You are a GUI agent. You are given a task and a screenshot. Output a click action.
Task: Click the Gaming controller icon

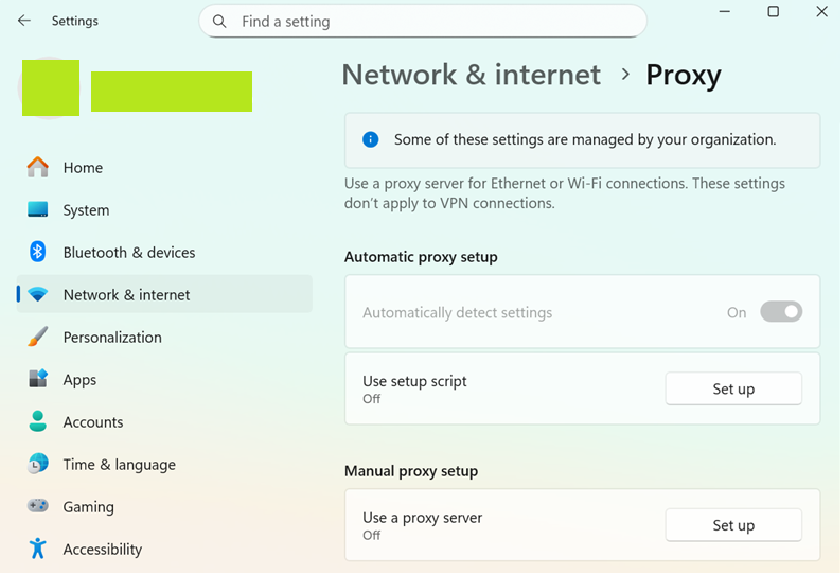(38, 506)
